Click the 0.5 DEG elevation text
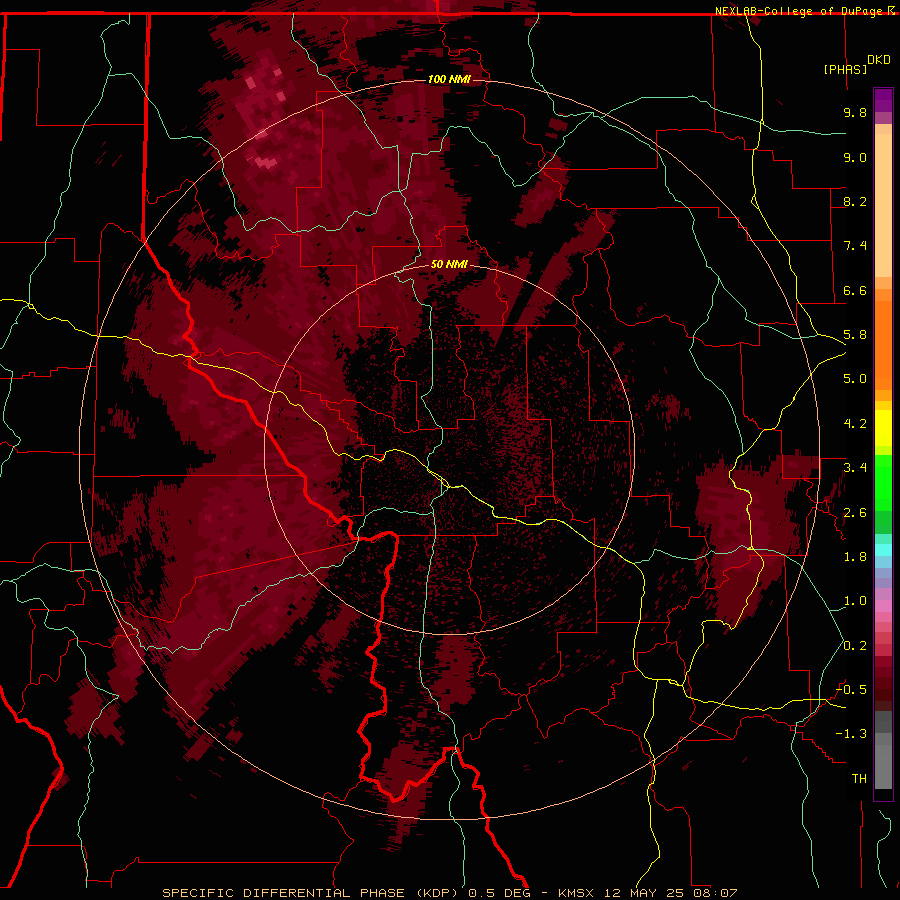The width and height of the screenshot is (900, 900). [x=499, y=893]
